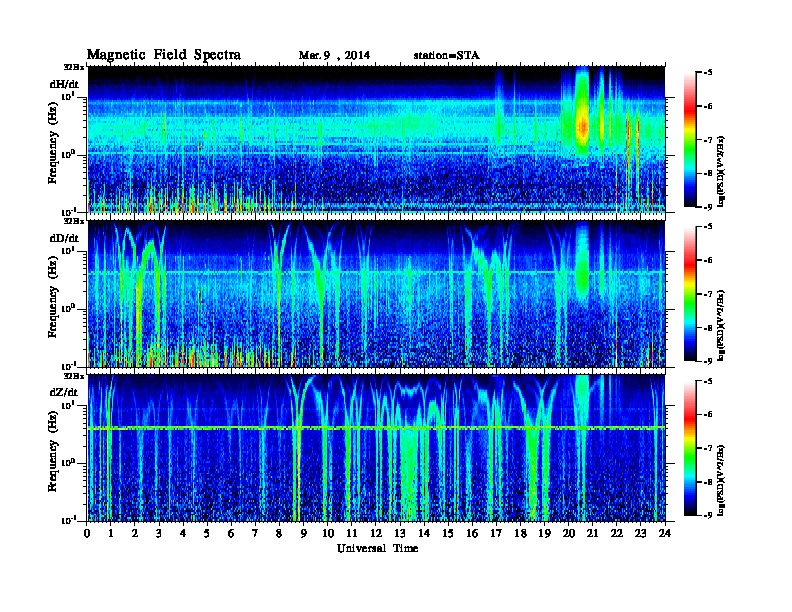
Task: Click the "-8" tick of the dD/dt colorbar
Action: point(708,327)
